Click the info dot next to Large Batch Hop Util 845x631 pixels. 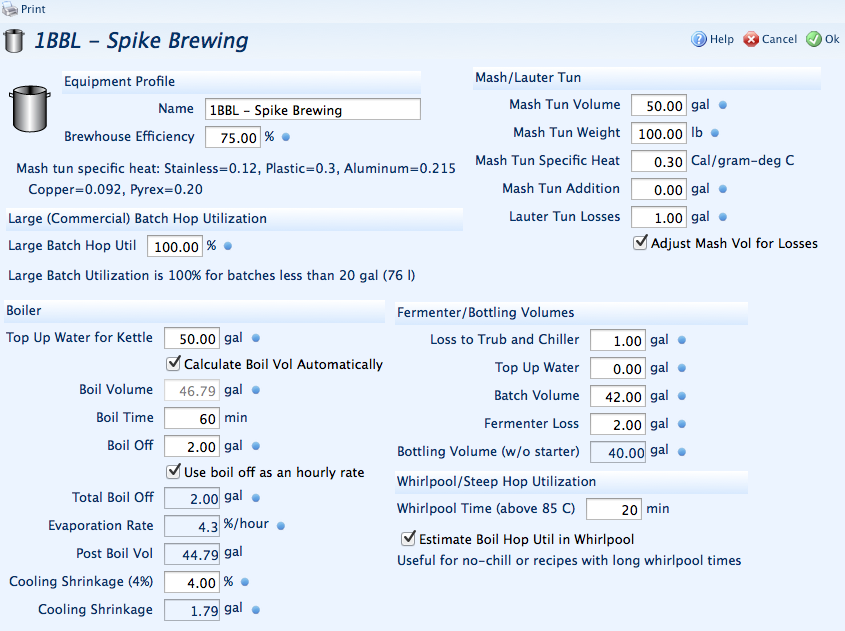pyautogui.click(x=228, y=246)
